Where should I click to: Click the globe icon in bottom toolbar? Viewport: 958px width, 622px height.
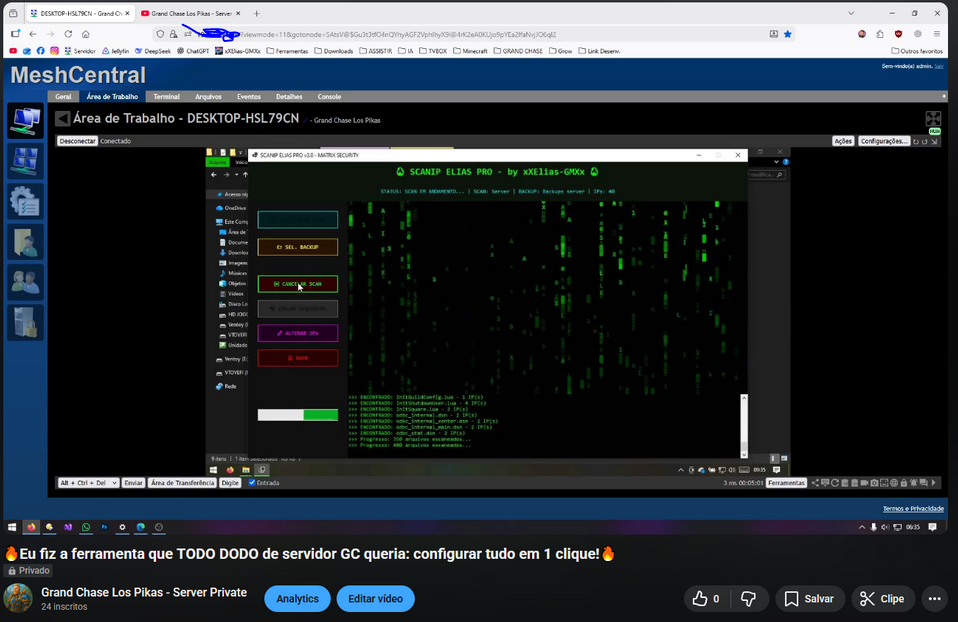[x=894, y=483]
